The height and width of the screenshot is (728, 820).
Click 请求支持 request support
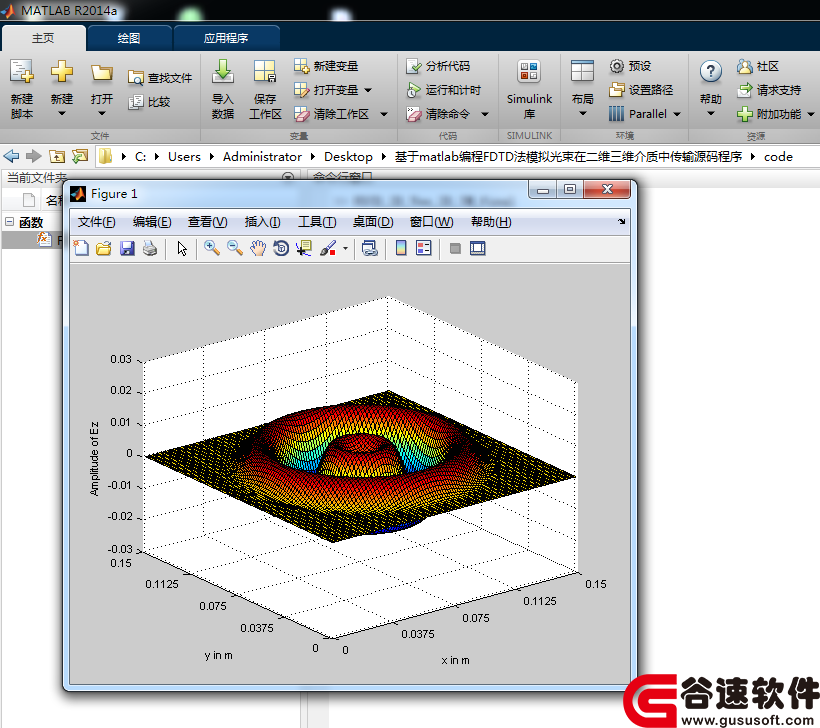769,90
